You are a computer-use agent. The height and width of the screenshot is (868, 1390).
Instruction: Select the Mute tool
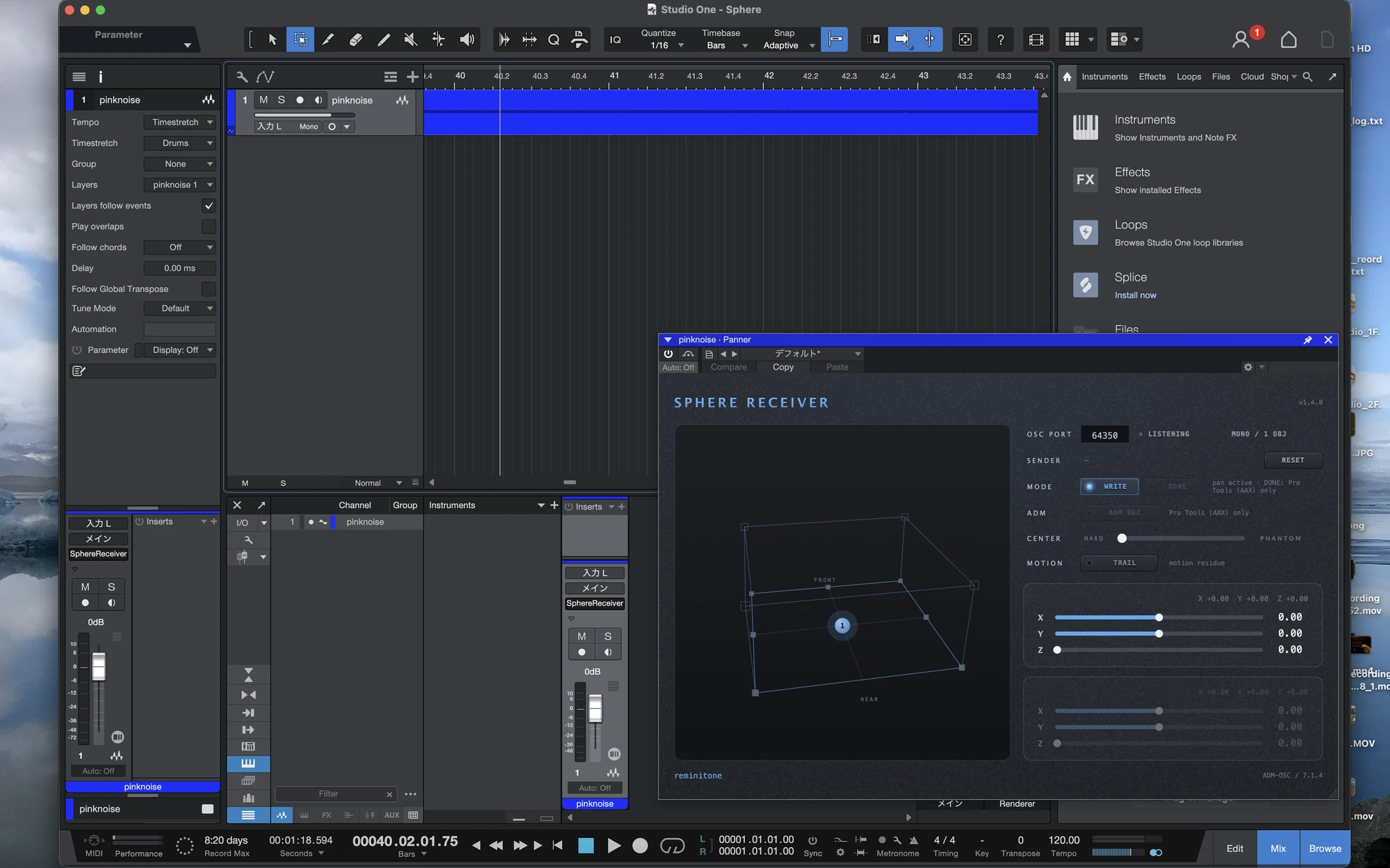pyautogui.click(x=411, y=40)
